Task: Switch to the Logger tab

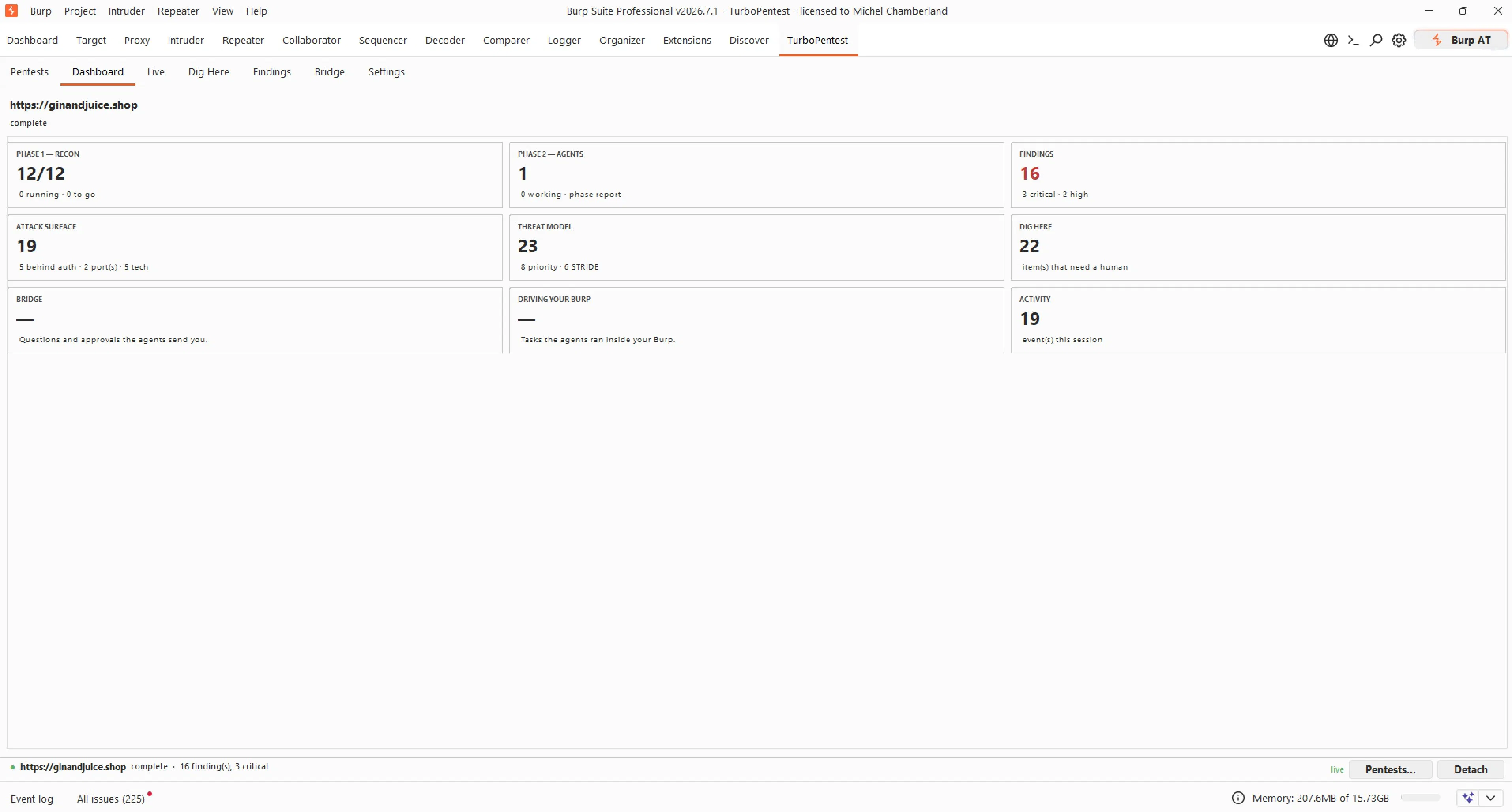Action: click(x=564, y=40)
